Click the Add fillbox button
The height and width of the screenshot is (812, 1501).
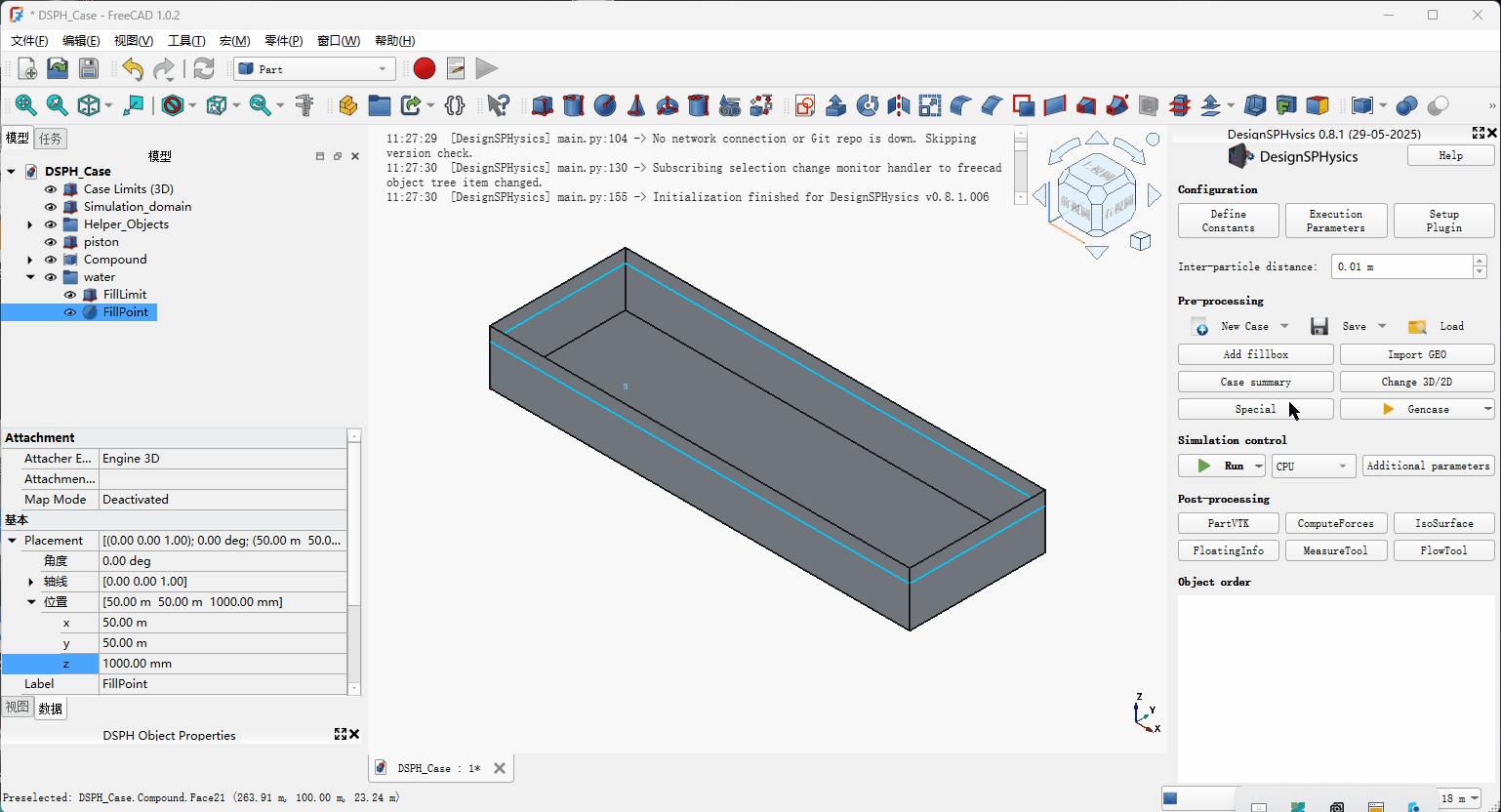tap(1255, 354)
